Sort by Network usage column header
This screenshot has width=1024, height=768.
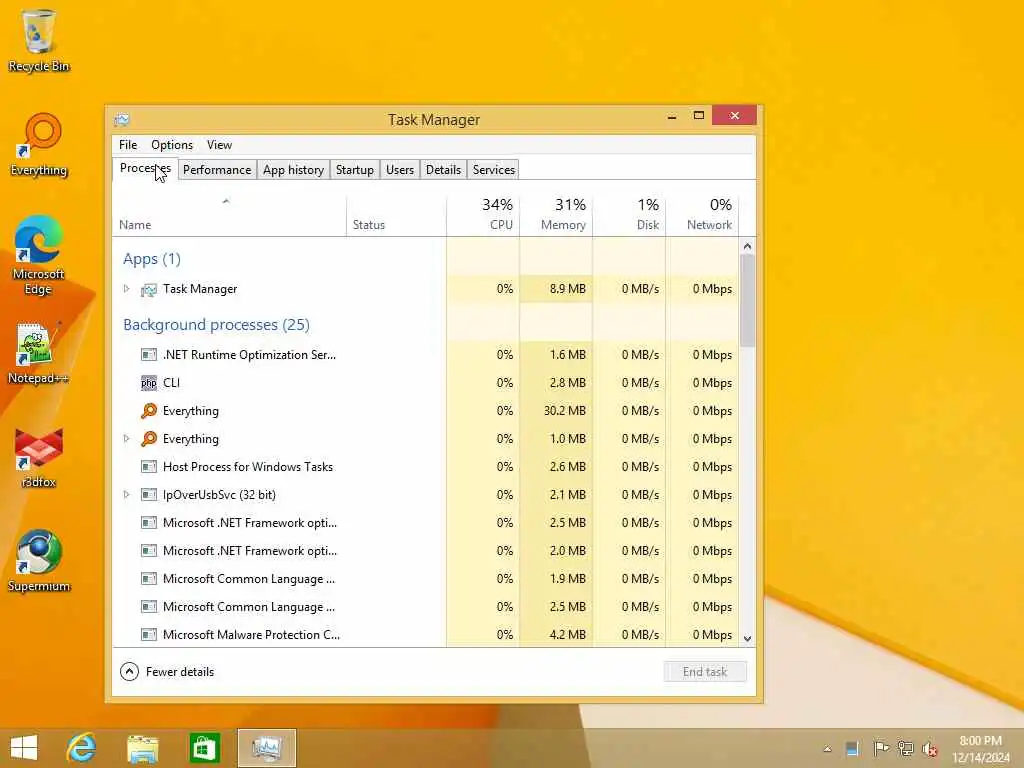click(703, 216)
